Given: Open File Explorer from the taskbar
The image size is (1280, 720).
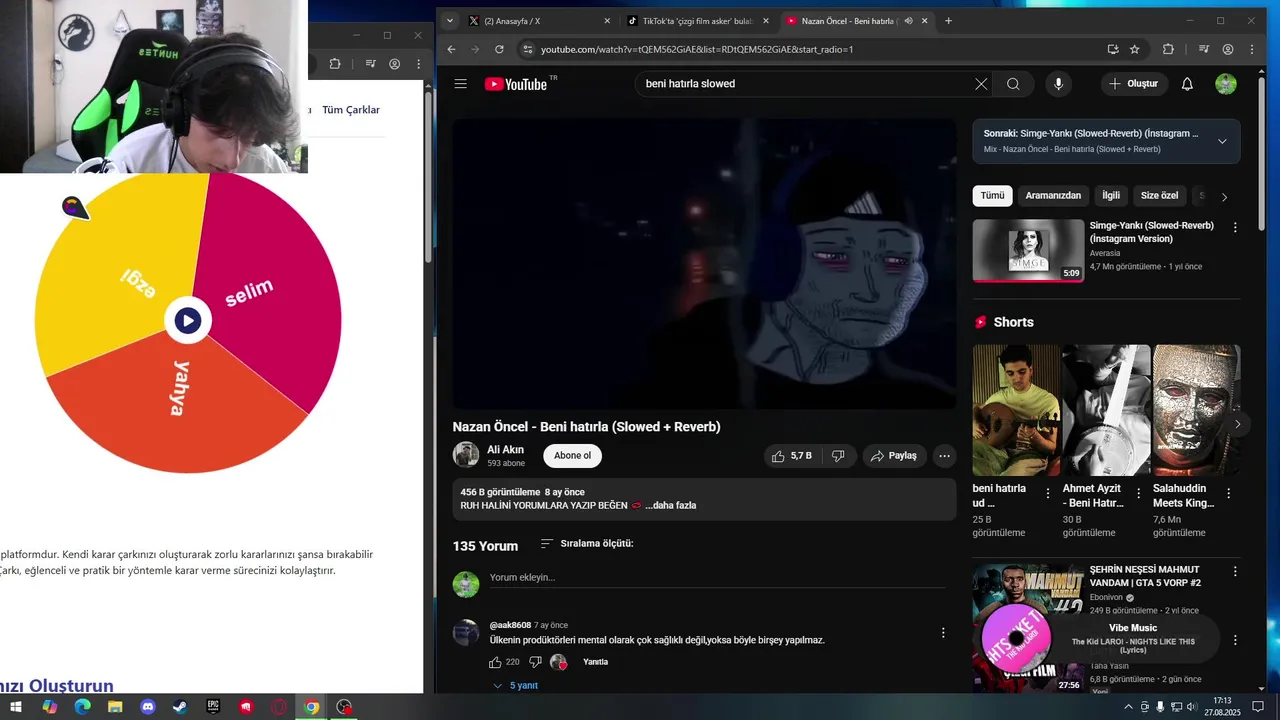Looking at the screenshot, I should [x=115, y=707].
